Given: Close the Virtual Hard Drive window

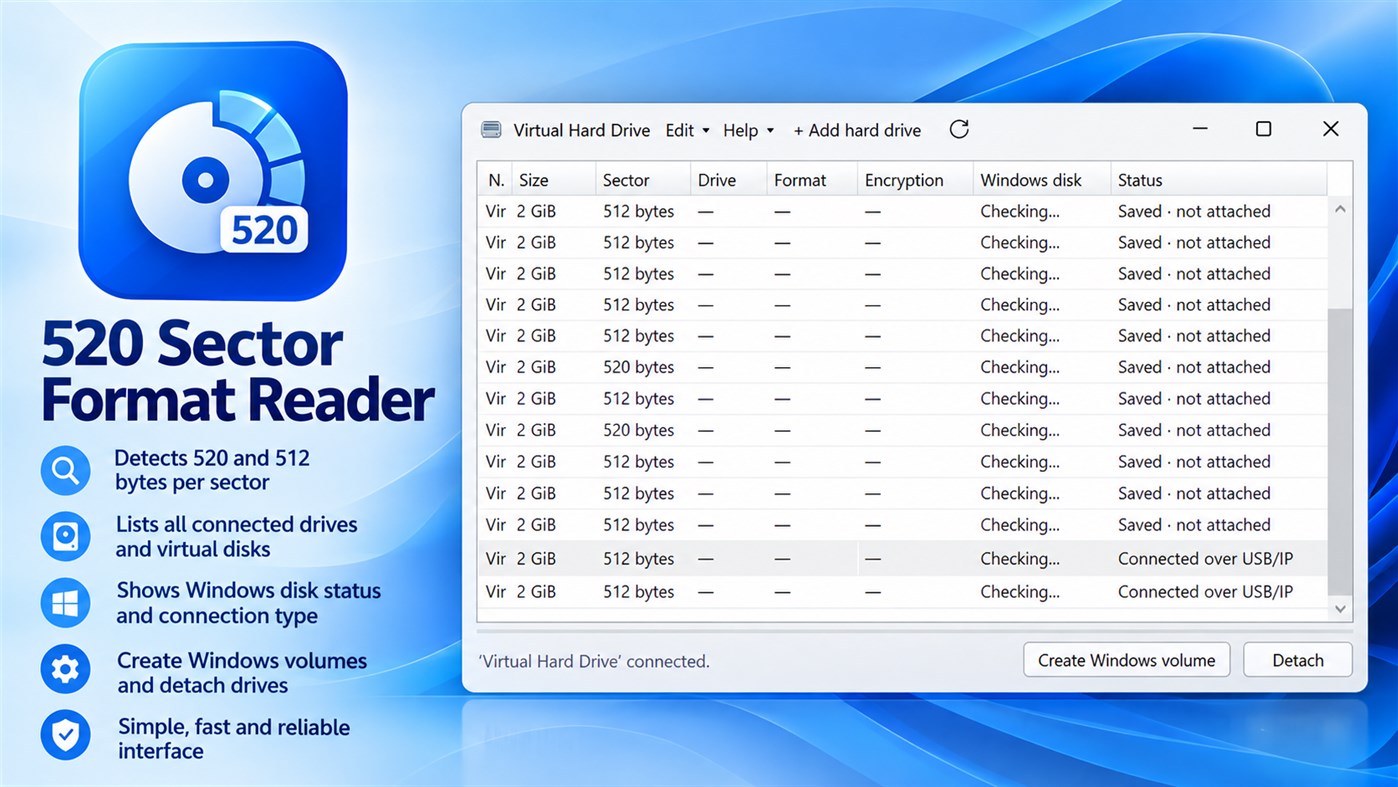Looking at the screenshot, I should pyautogui.click(x=1331, y=129).
